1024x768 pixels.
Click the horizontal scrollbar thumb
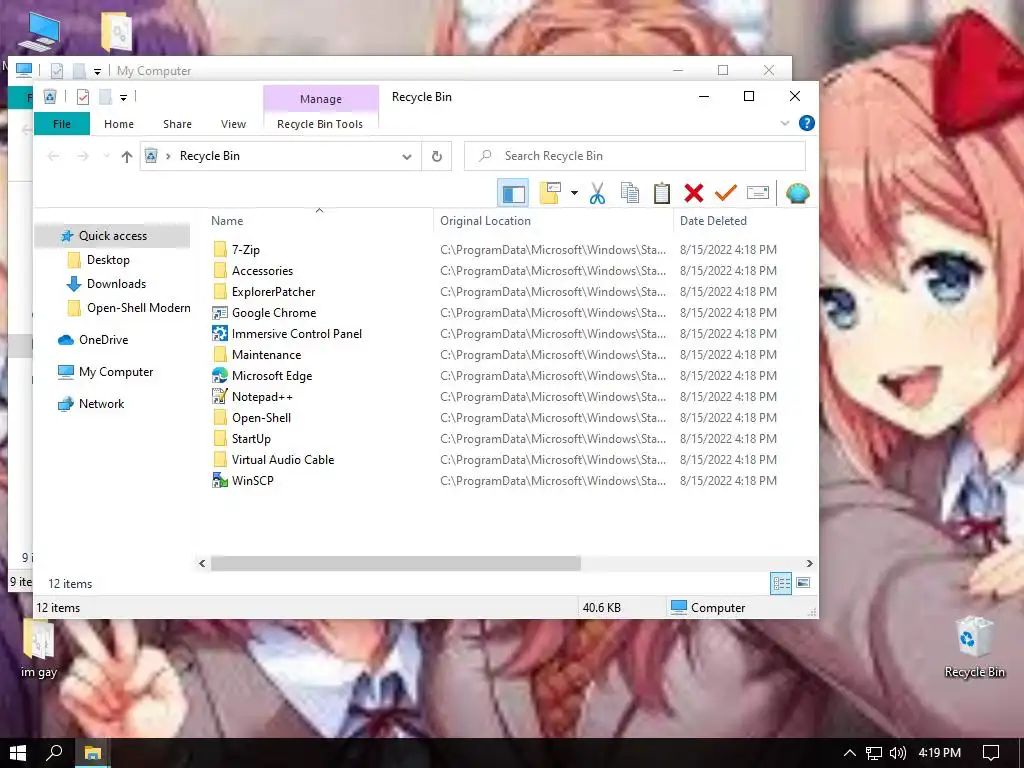pos(395,563)
